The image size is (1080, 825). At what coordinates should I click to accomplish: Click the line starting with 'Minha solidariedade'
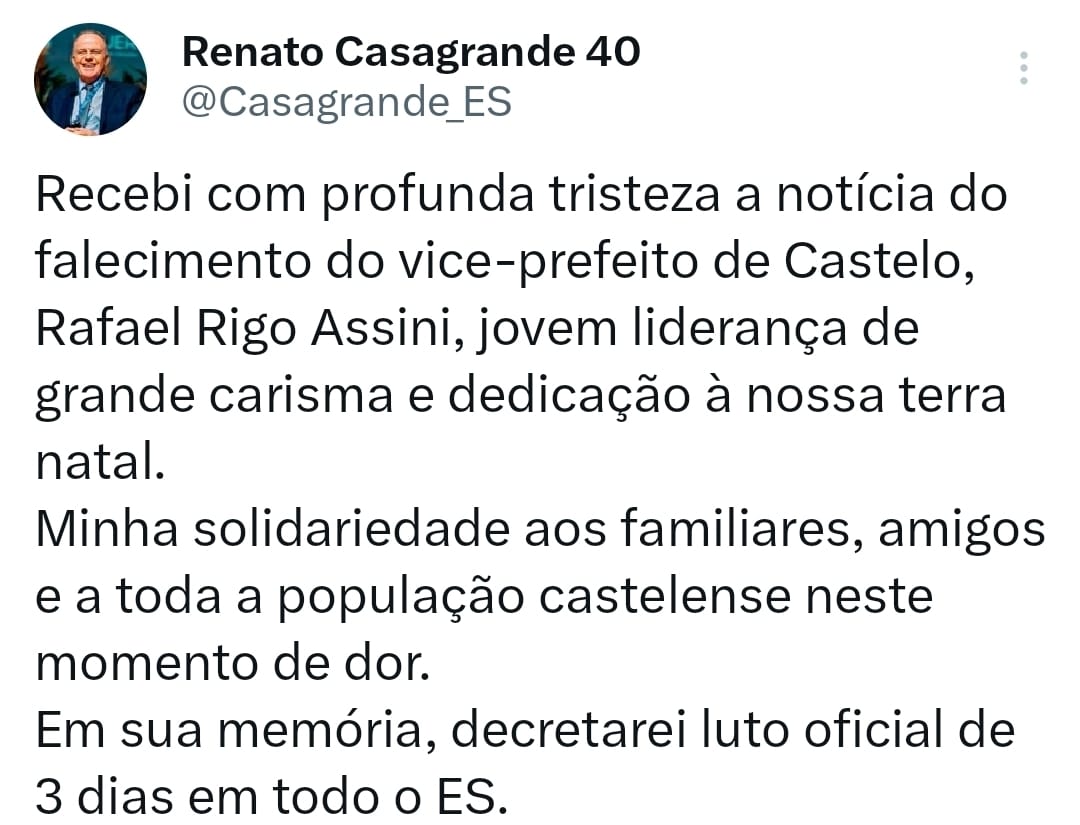coord(541,530)
